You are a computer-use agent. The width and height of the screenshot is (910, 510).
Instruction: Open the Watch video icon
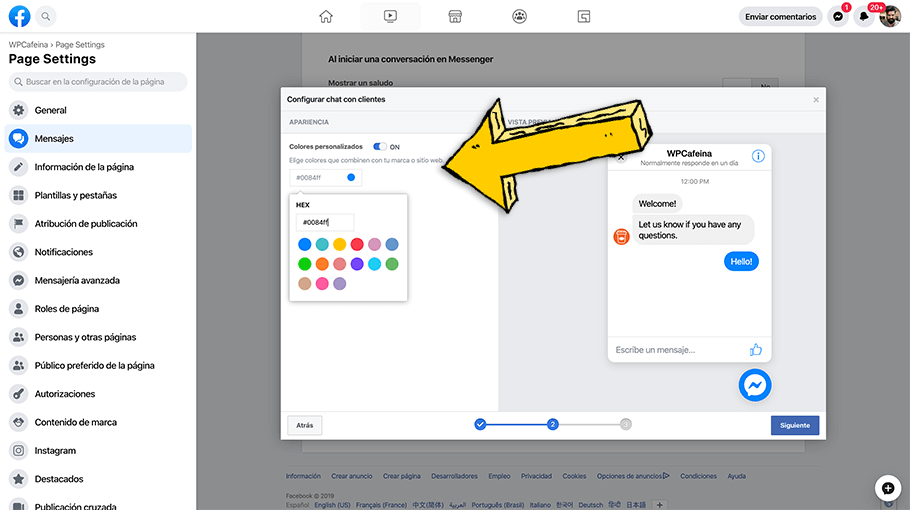click(391, 16)
